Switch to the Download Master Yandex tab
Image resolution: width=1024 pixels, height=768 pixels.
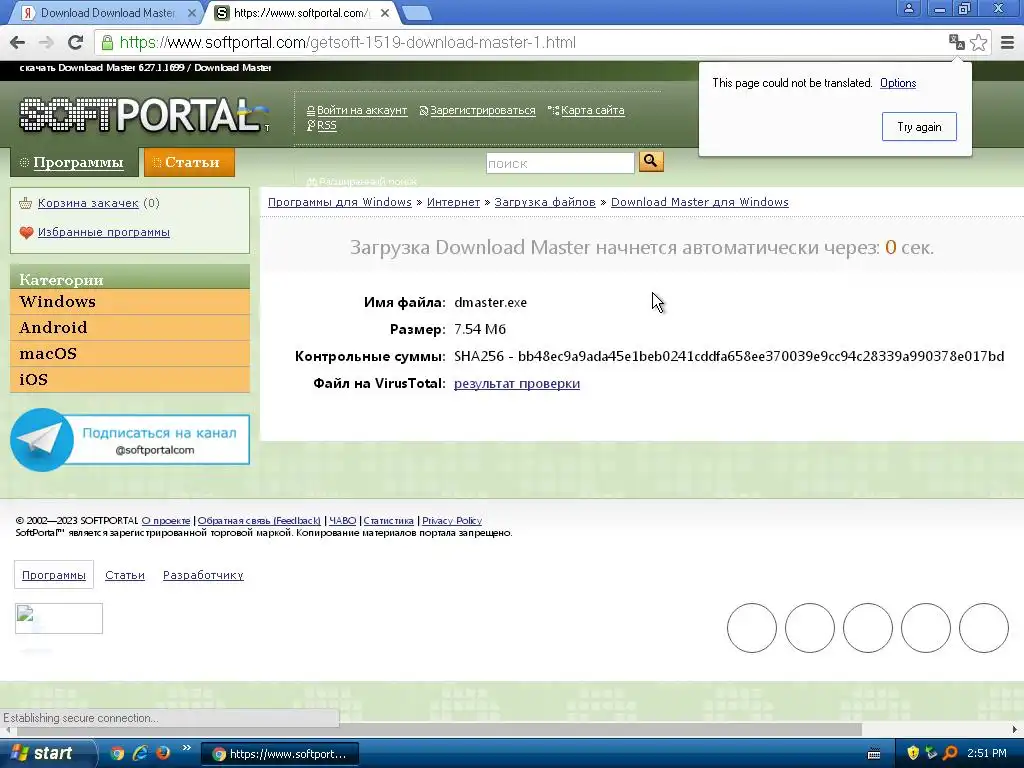(x=108, y=13)
